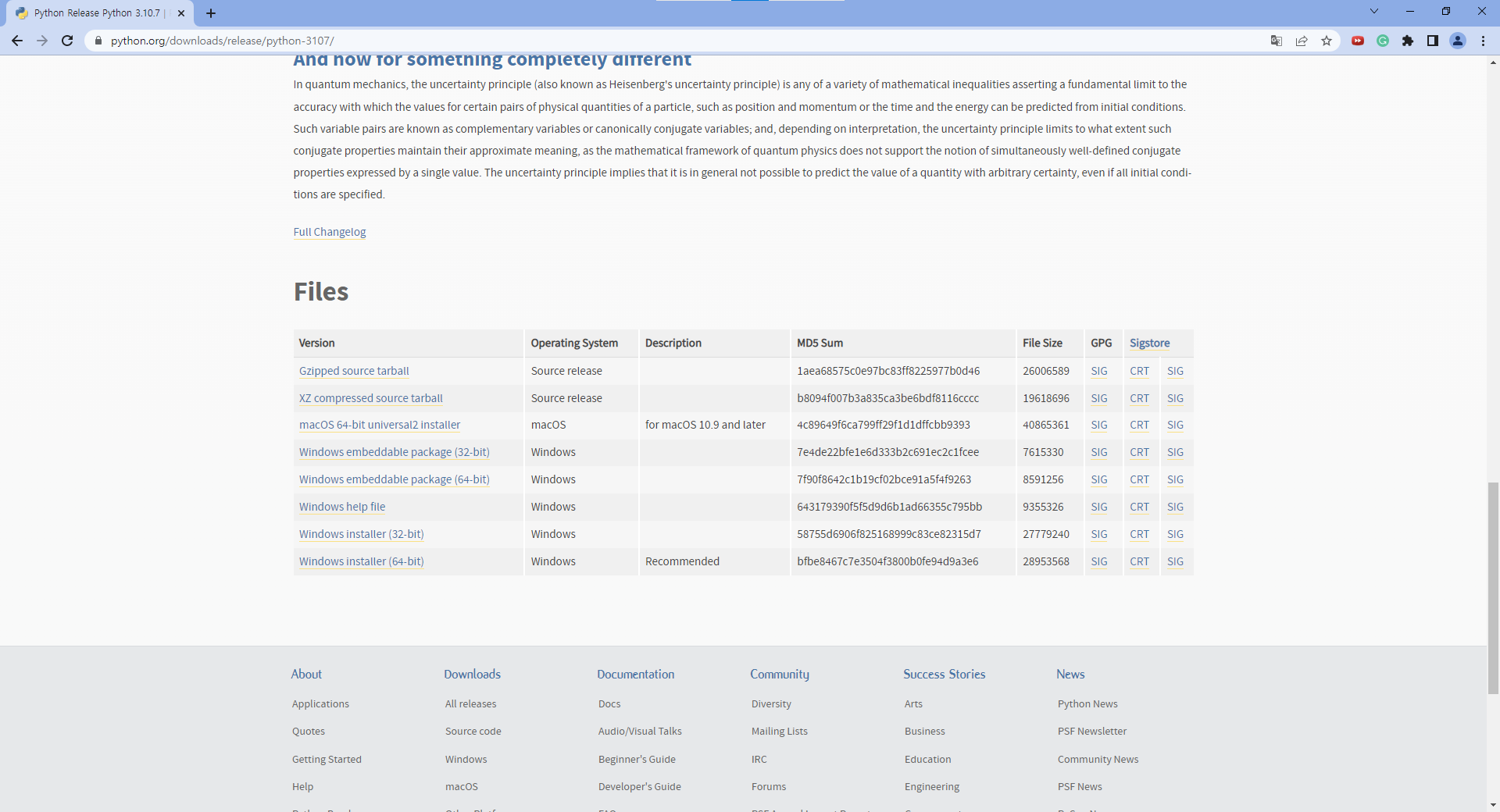Share this page using share icon
This screenshot has width=1500, height=812.
[x=1302, y=41]
